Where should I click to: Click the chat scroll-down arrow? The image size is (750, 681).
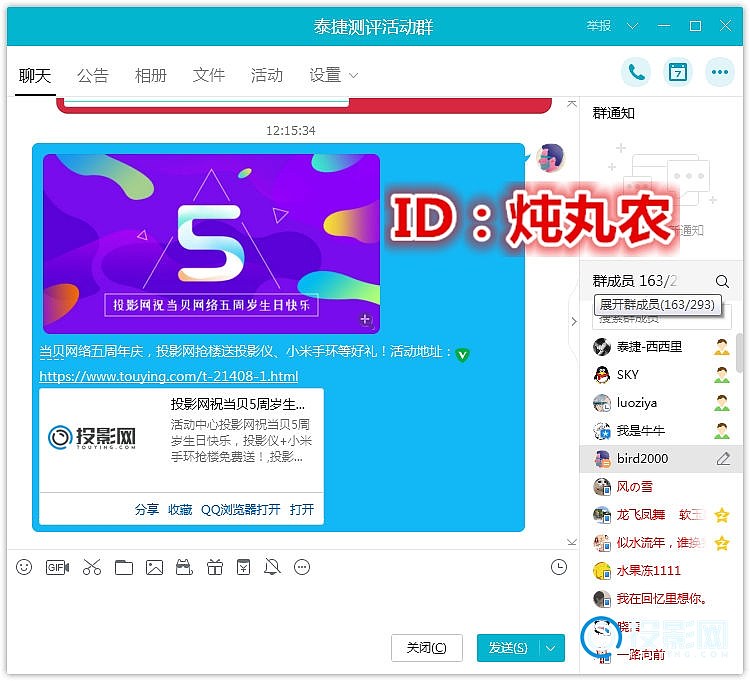click(x=572, y=542)
